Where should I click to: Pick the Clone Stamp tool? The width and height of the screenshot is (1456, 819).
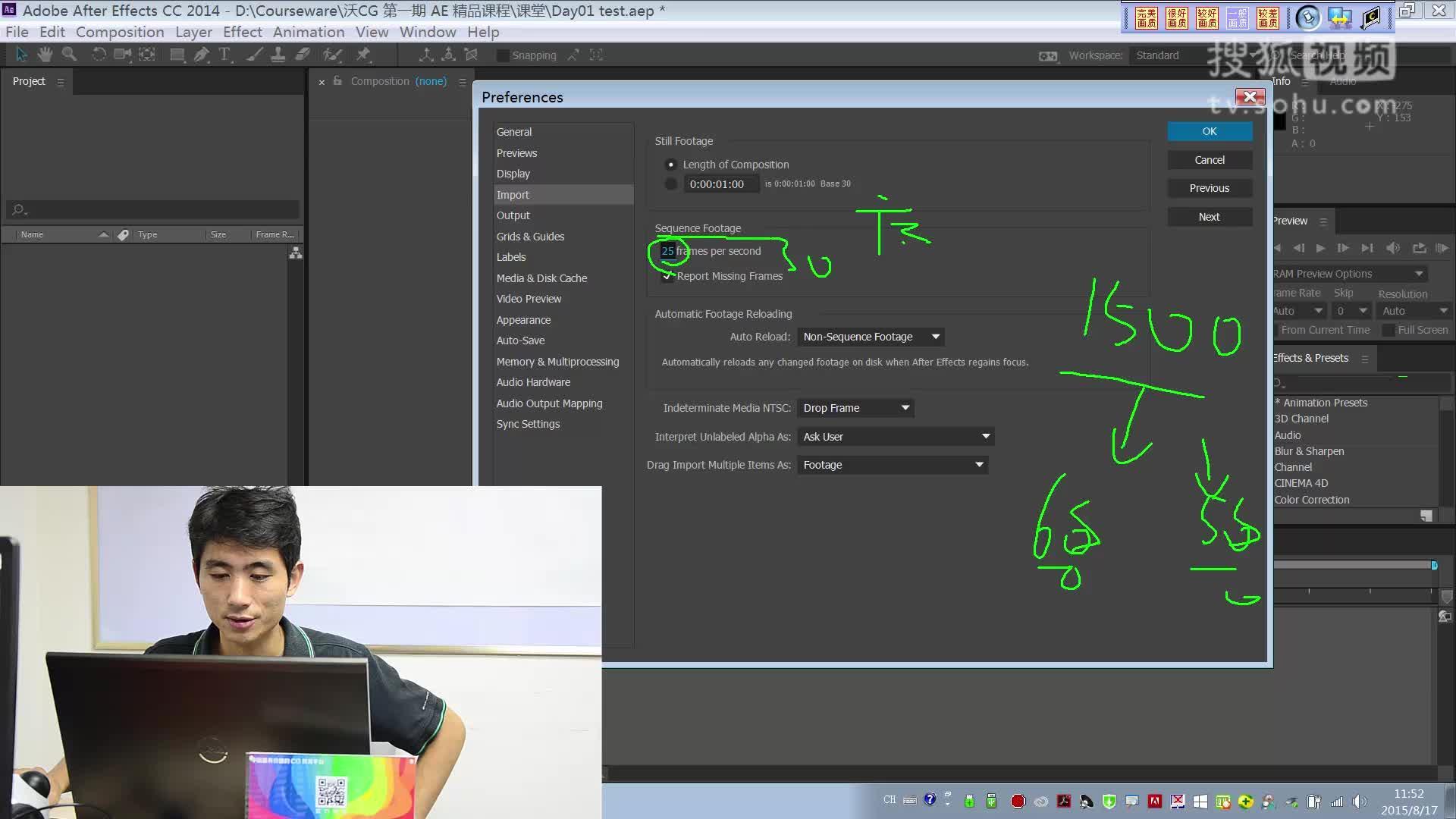278,55
